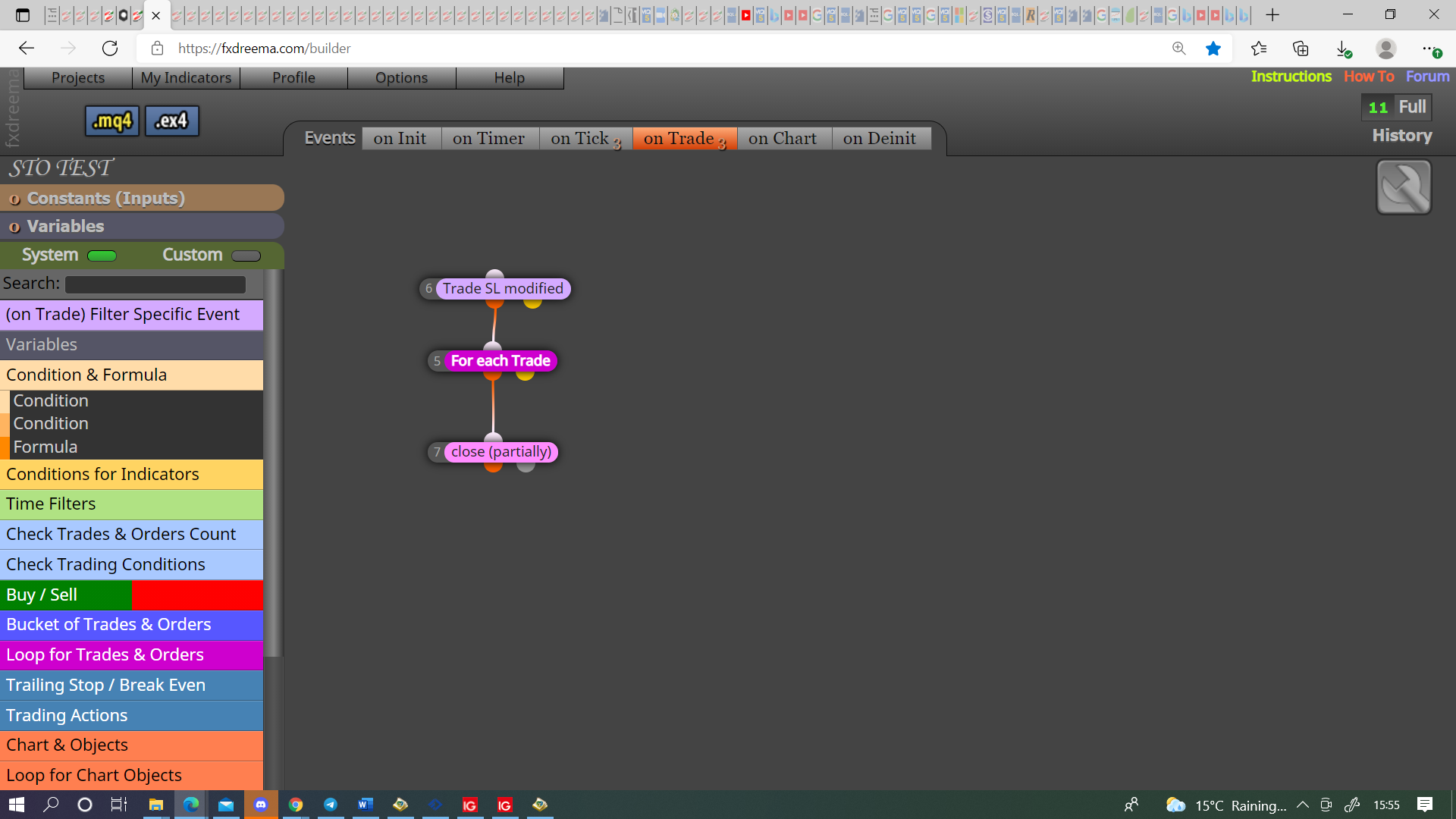Download the .ex4 compiled file
Screen dimensions: 1456x819
[x=171, y=121]
